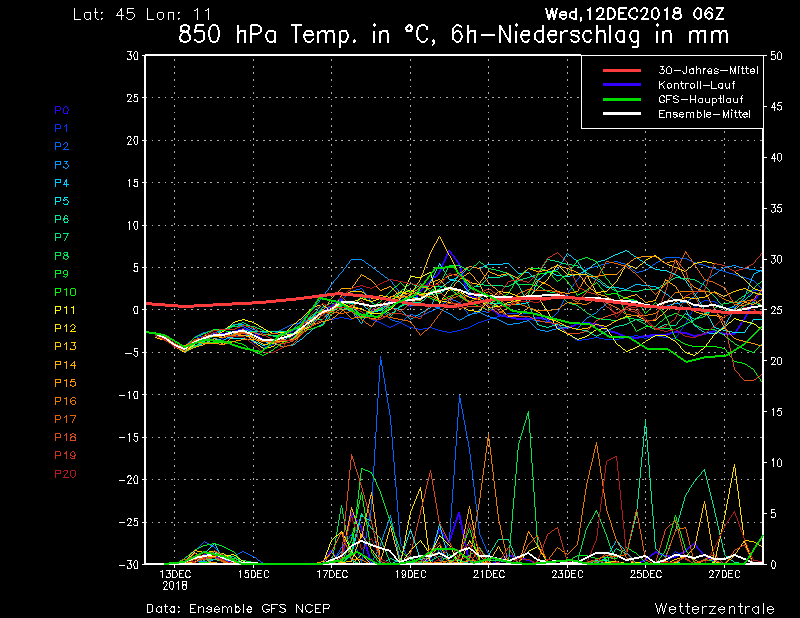Click the red 30-Jahres-Mittel legend line
This screenshot has width=800, height=618.
pyautogui.click(x=622, y=70)
